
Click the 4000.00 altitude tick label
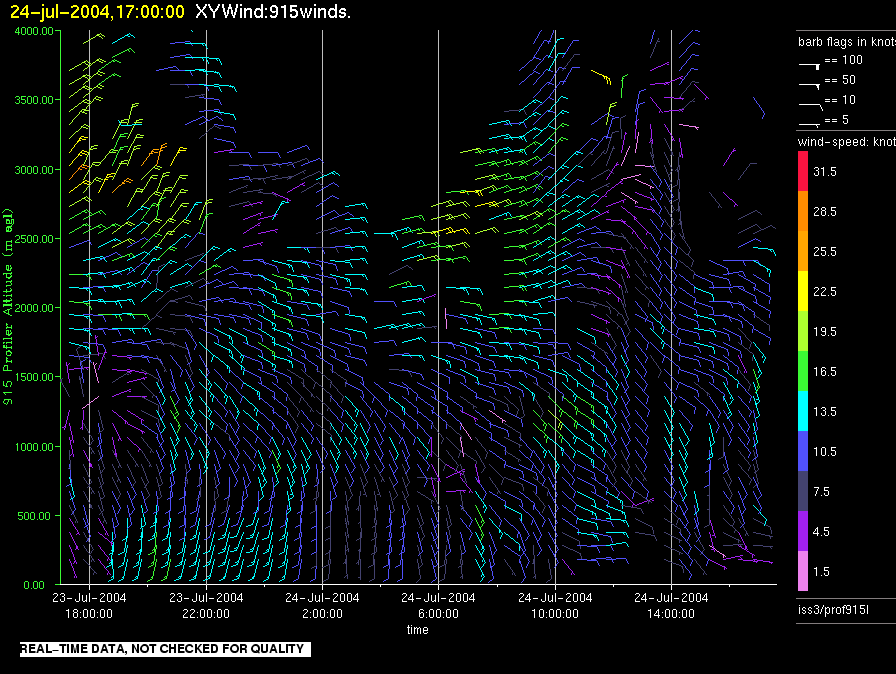tap(34, 31)
